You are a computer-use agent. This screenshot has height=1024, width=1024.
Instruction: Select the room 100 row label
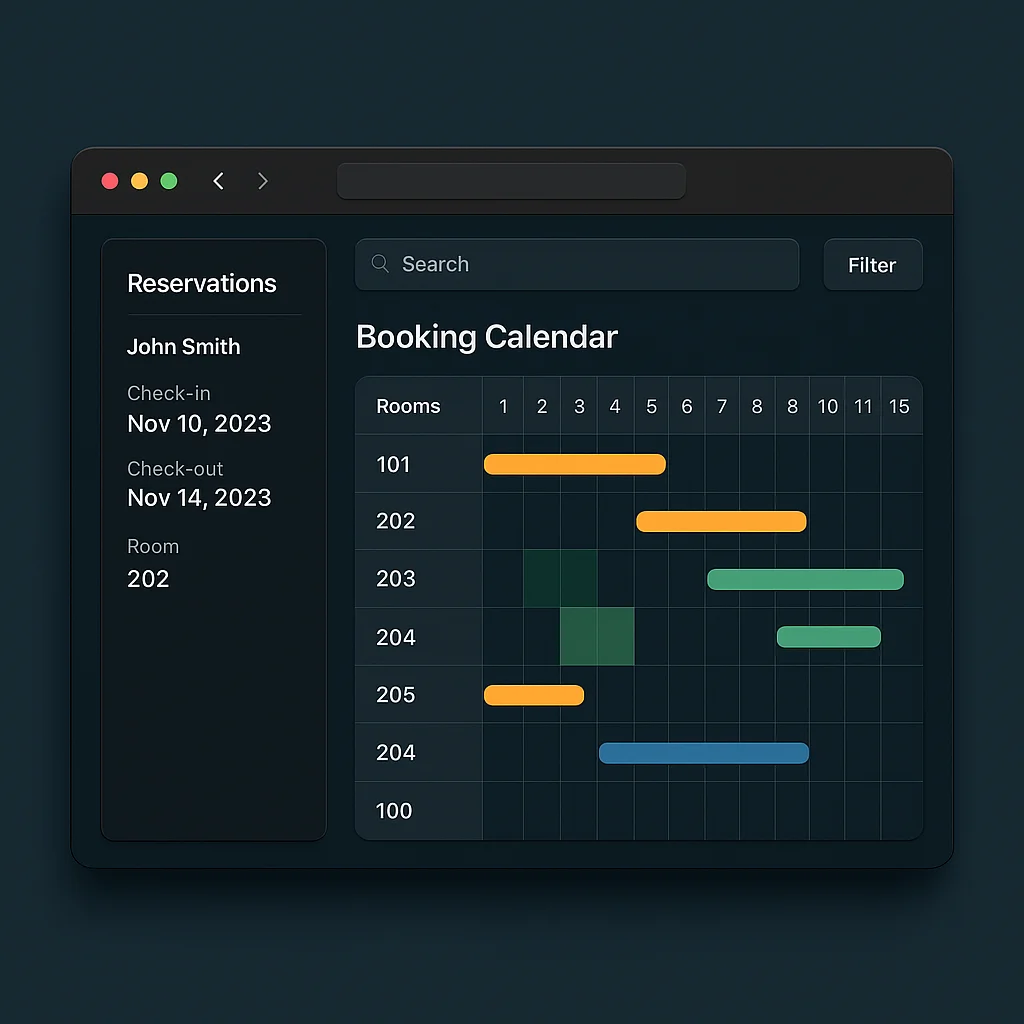coord(394,811)
